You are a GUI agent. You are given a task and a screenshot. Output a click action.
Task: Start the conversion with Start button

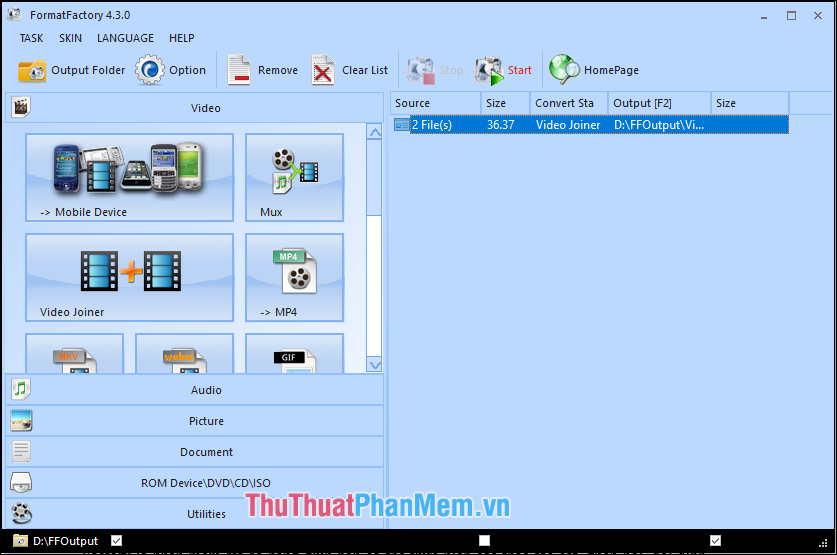point(503,70)
